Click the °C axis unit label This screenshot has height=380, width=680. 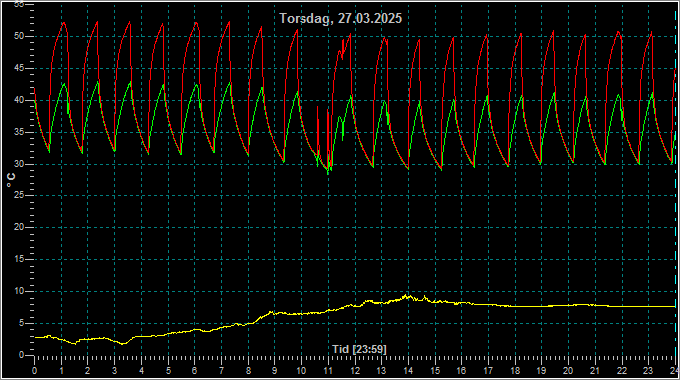point(11,180)
